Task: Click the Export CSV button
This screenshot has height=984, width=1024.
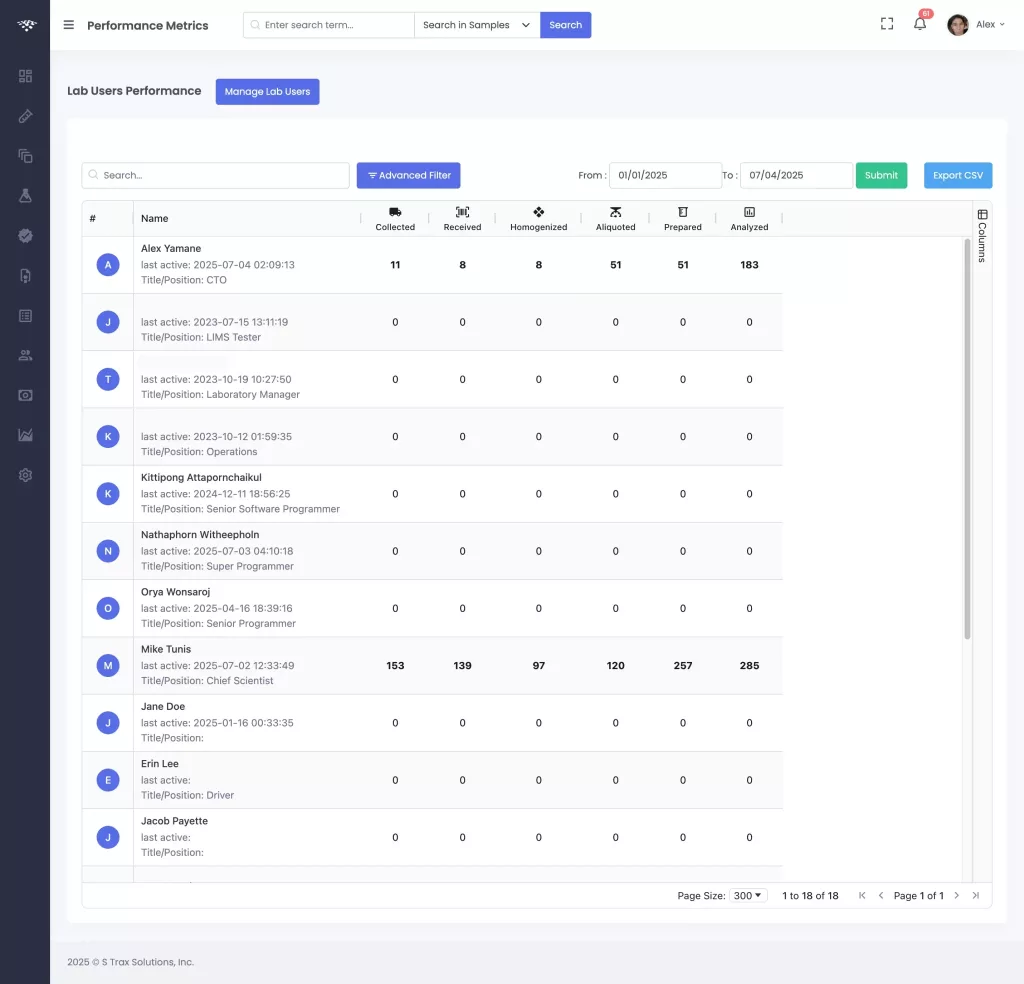Action: tap(957, 175)
